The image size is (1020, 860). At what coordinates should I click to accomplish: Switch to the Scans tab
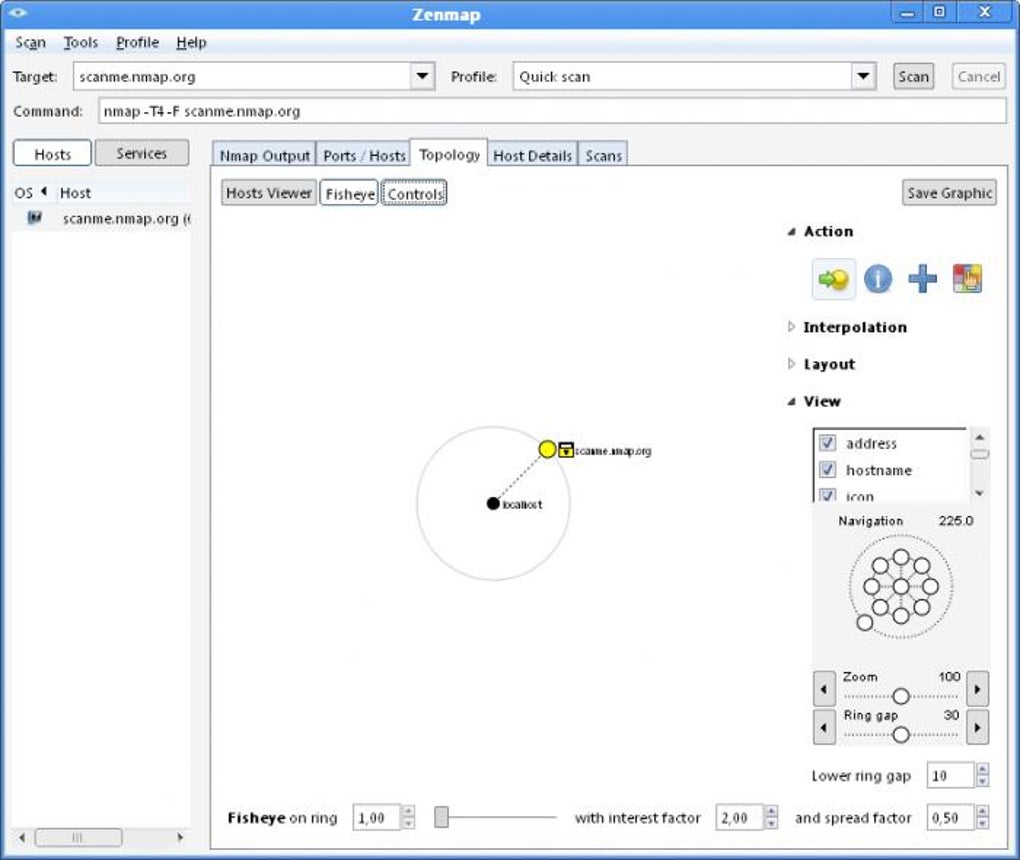(603, 155)
